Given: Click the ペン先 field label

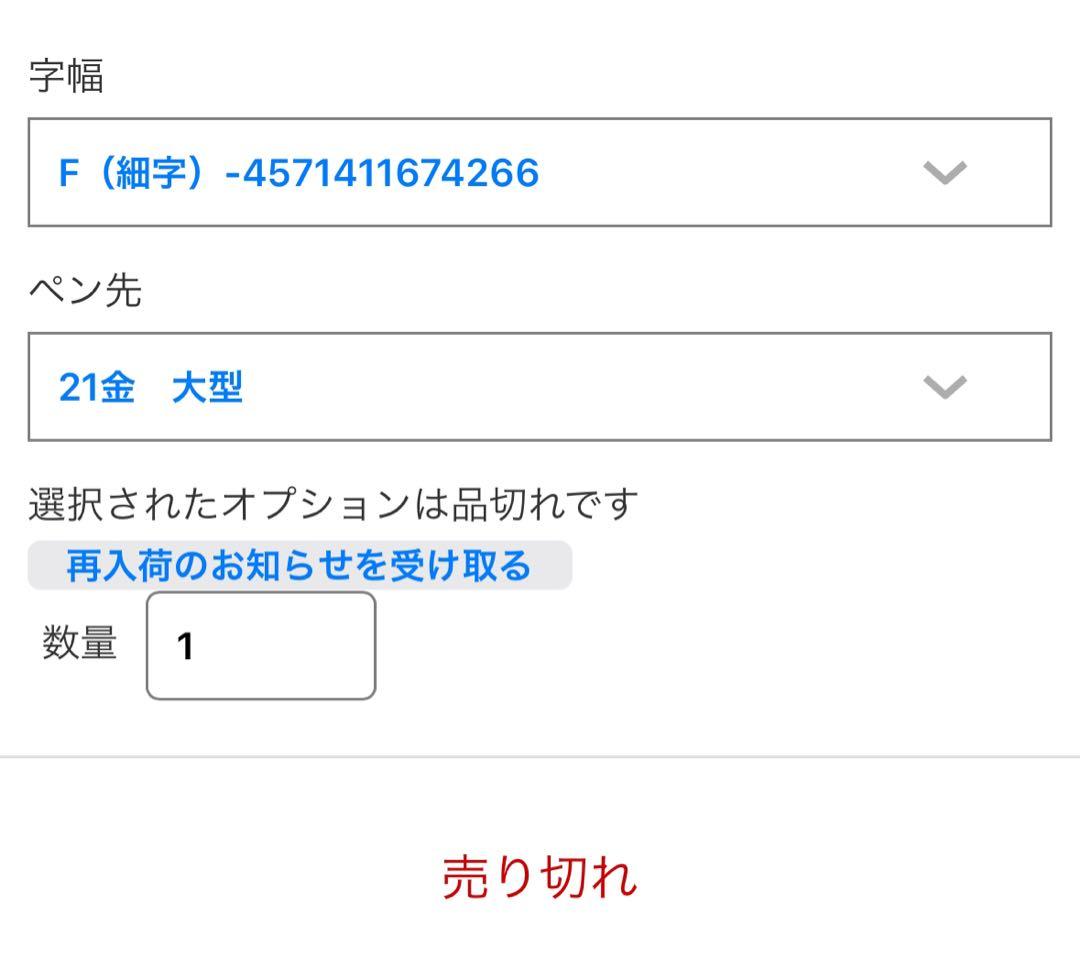Looking at the screenshot, I should coord(85,291).
